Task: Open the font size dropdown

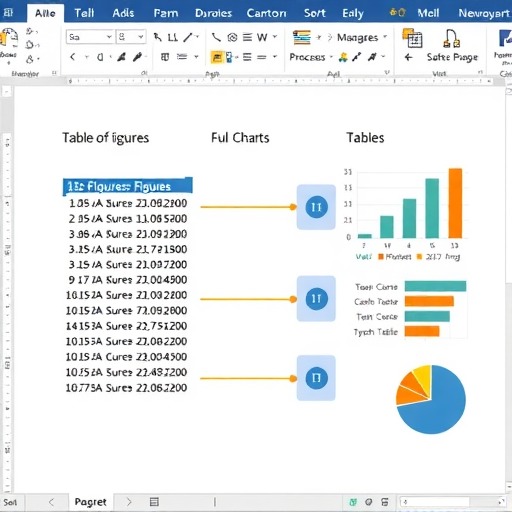Action: click(131, 37)
